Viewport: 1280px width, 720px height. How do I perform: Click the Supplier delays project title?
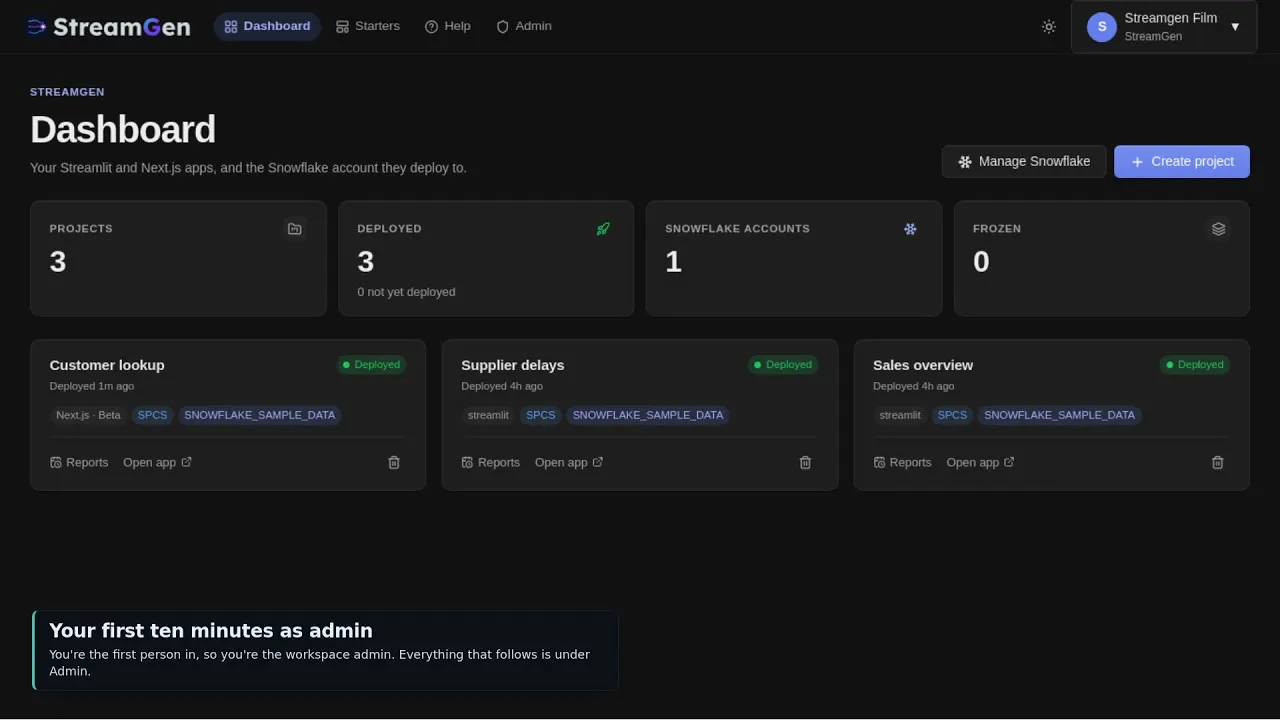pyautogui.click(x=513, y=365)
